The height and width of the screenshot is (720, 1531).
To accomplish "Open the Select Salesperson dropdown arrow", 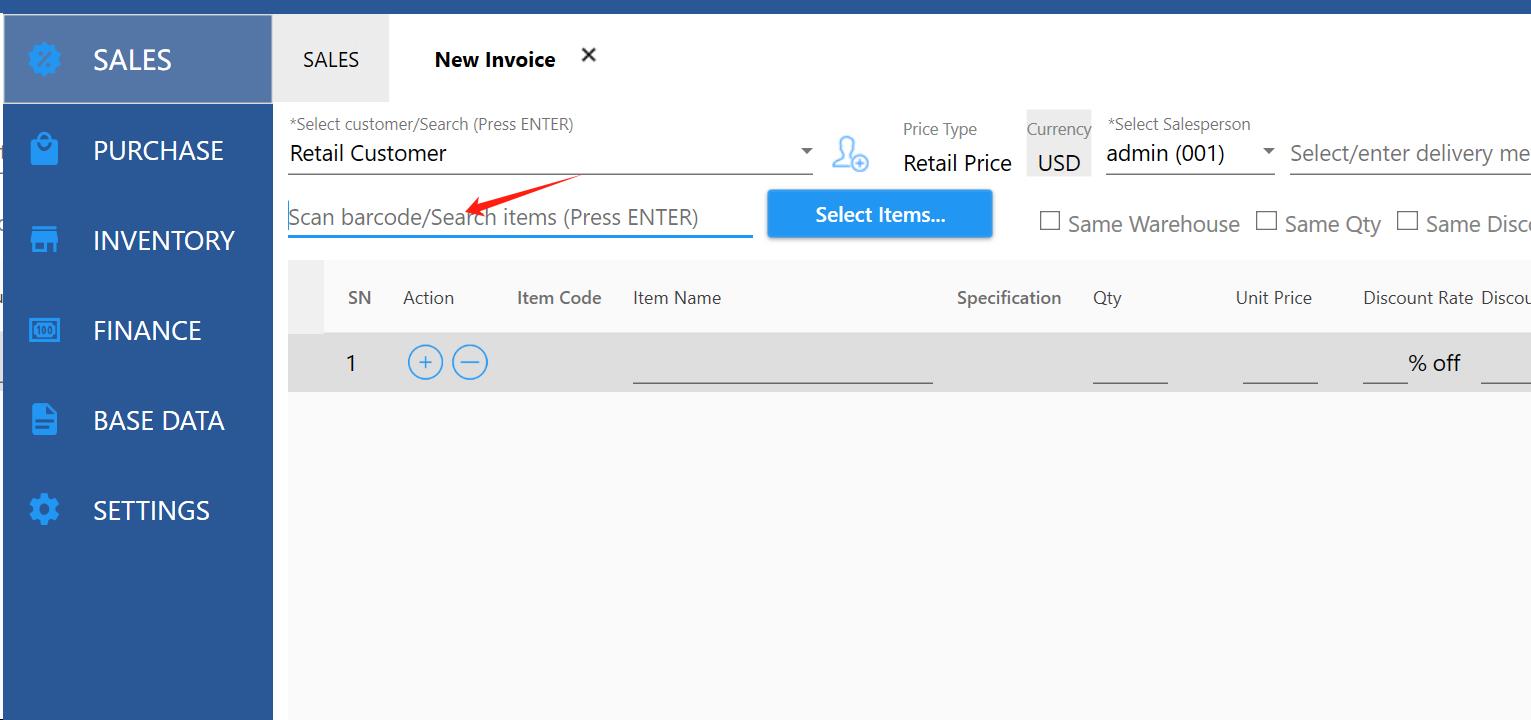I will pyautogui.click(x=1268, y=152).
